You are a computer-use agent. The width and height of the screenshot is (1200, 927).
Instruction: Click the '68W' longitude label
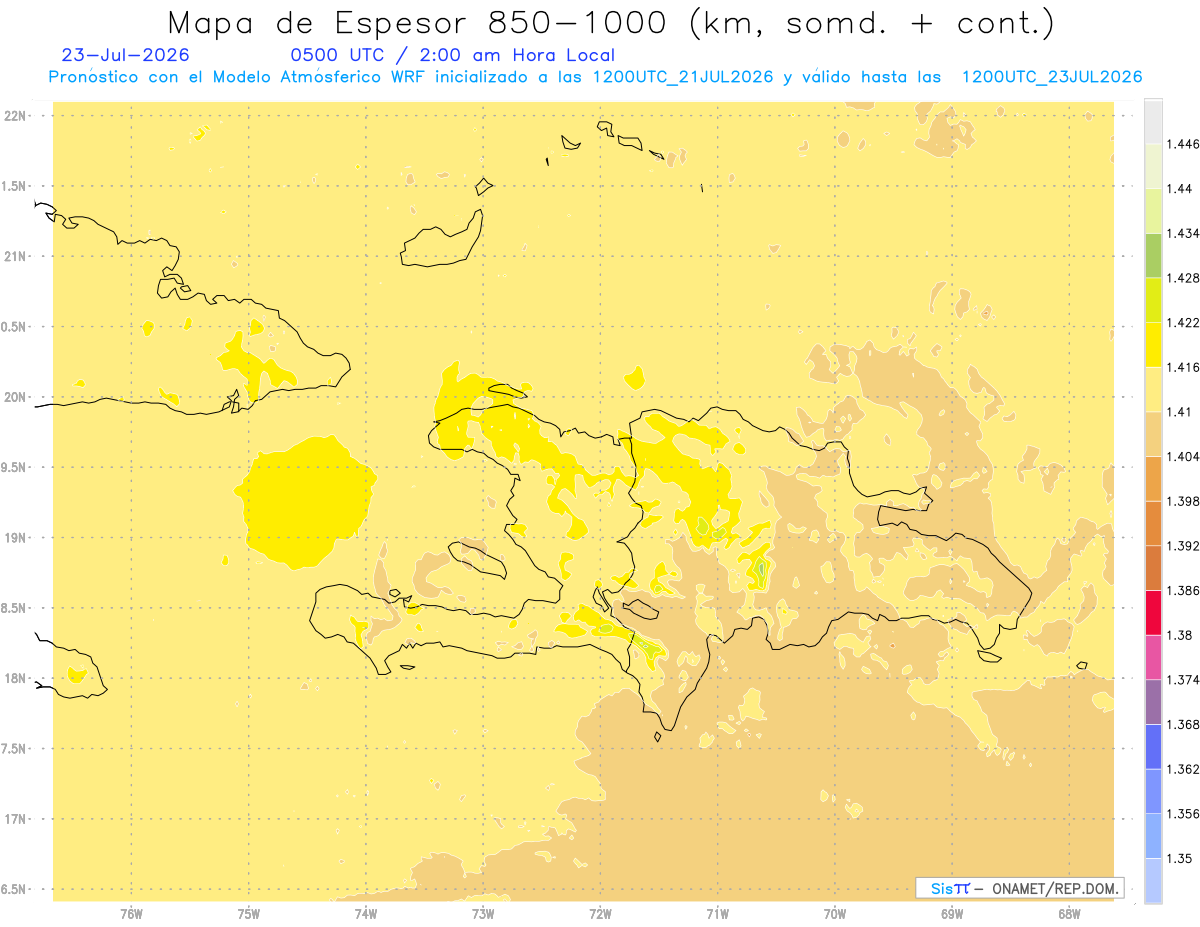pyautogui.click(x=1069, y=913)
